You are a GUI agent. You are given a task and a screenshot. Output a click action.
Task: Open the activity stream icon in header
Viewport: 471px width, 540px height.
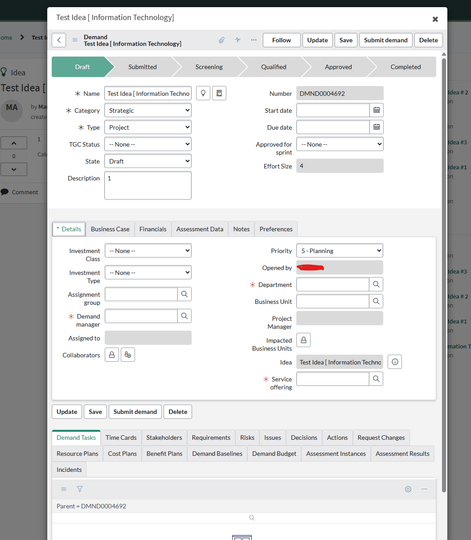[238, 40]
